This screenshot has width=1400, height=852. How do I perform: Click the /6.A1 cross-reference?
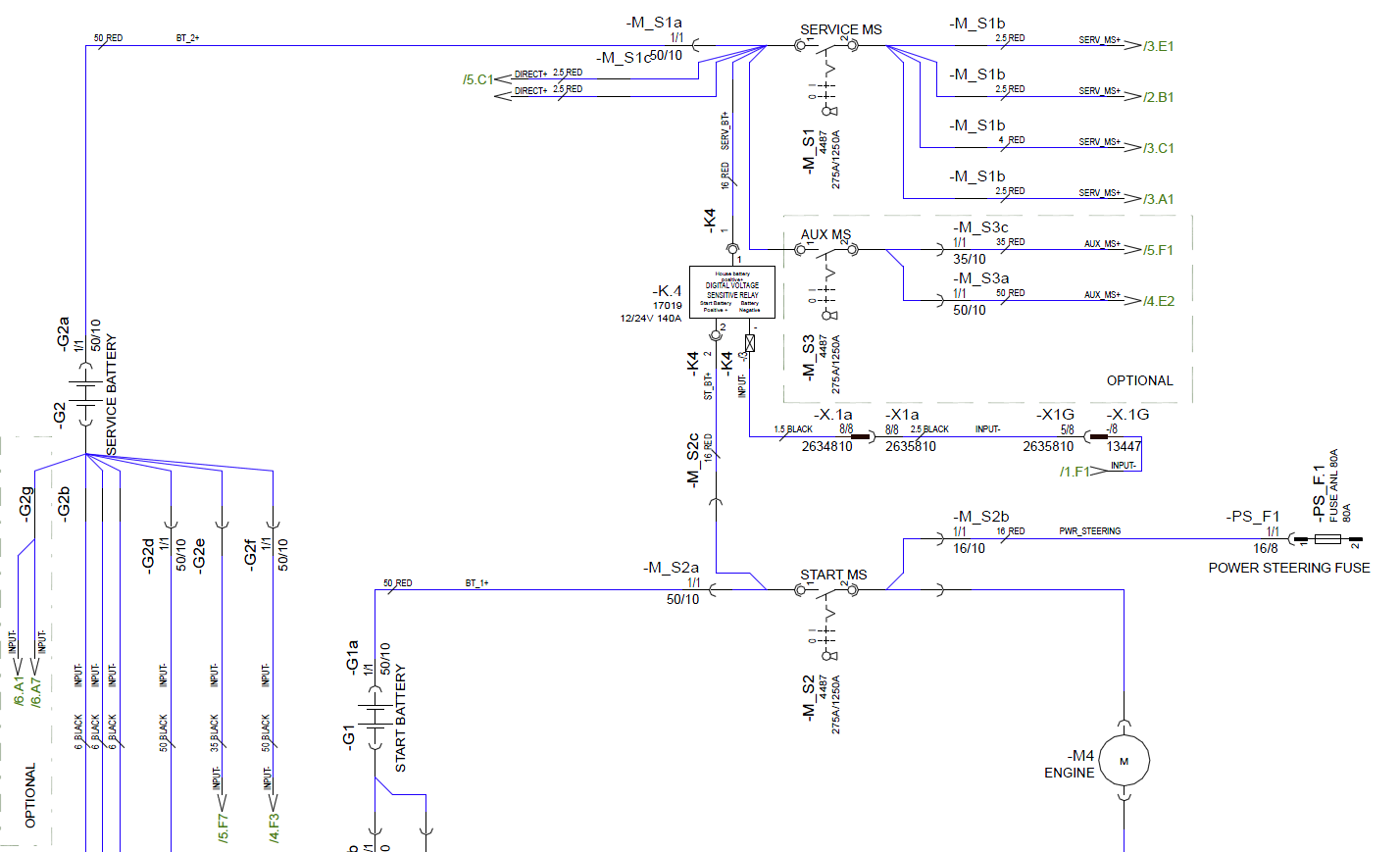18,691
